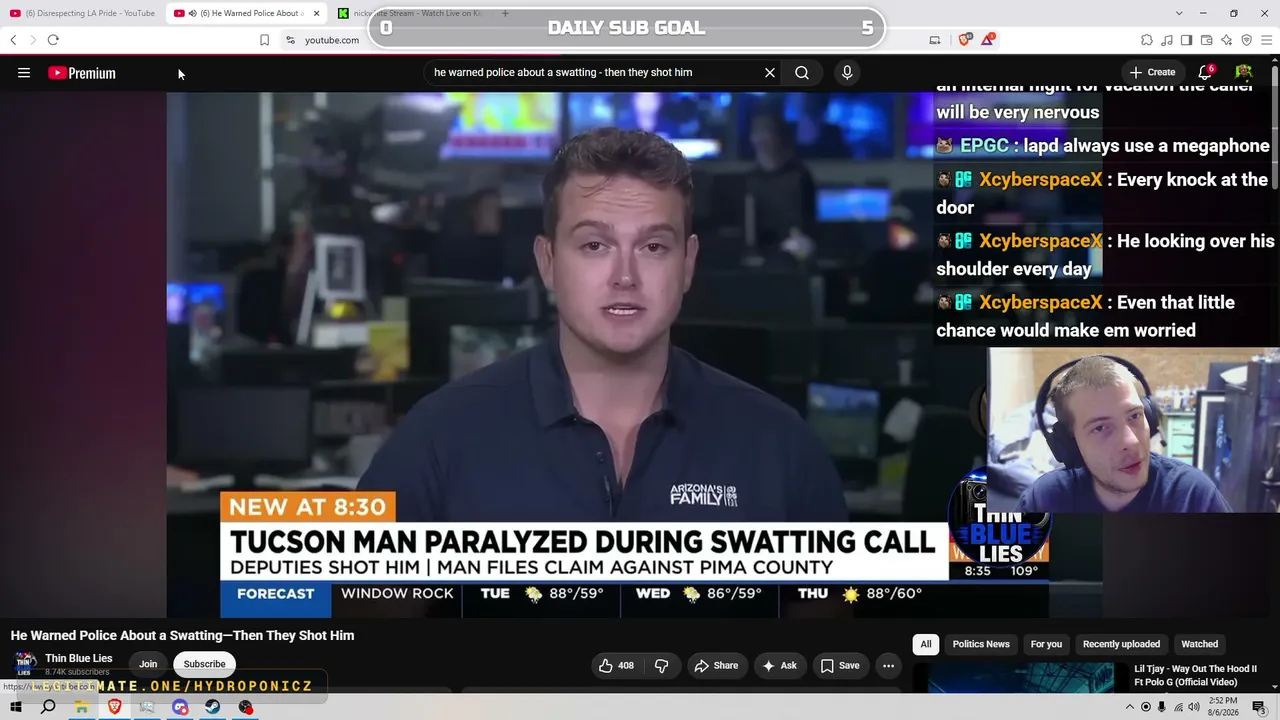Viewport: 1280px width, 720px height.
Task: Open the Windows Start menu
Action: coord(16,707)
